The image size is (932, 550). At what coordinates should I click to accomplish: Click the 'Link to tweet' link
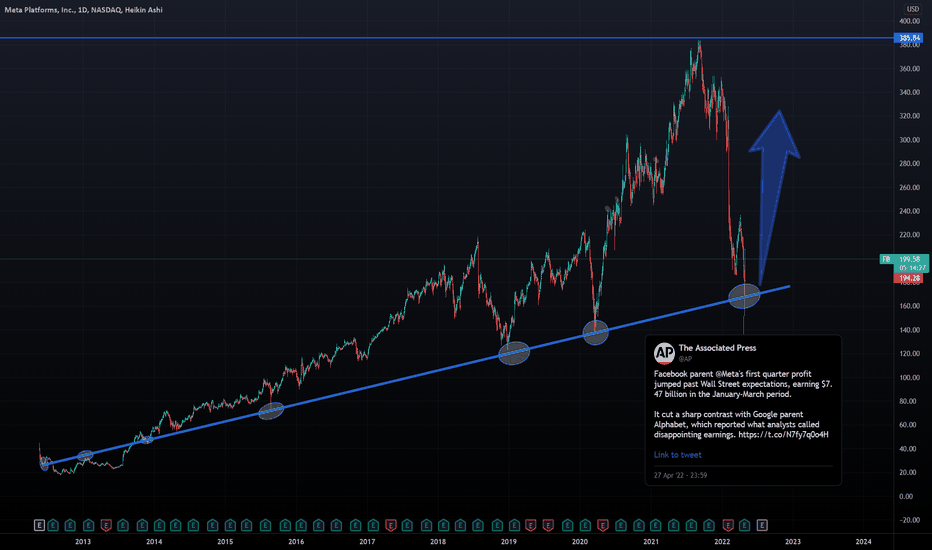coord(678,455)
